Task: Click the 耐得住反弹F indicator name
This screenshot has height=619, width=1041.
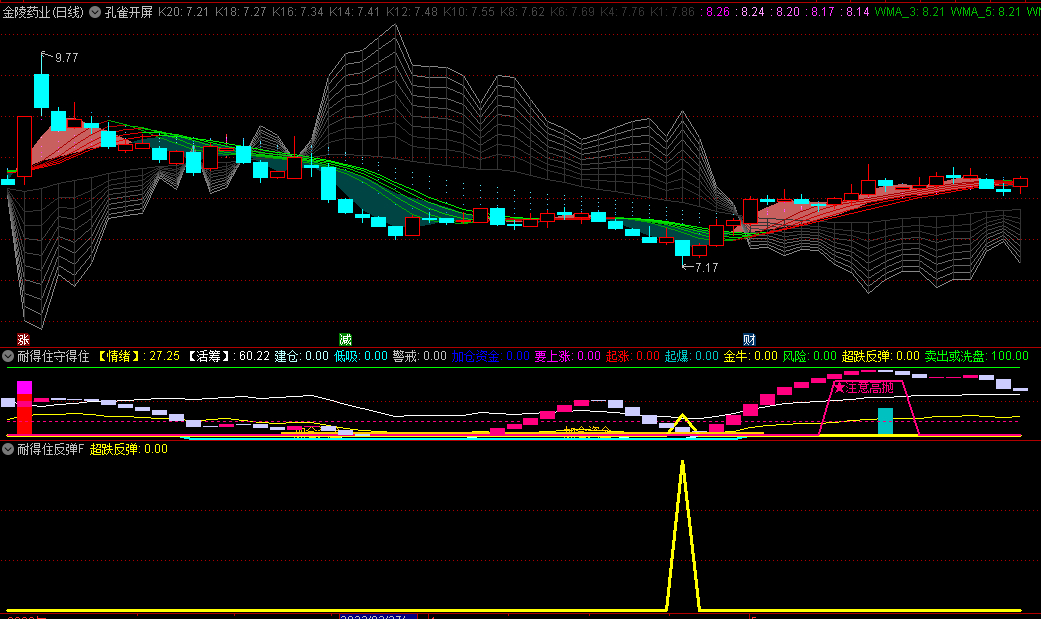Action: coord(50,449)
